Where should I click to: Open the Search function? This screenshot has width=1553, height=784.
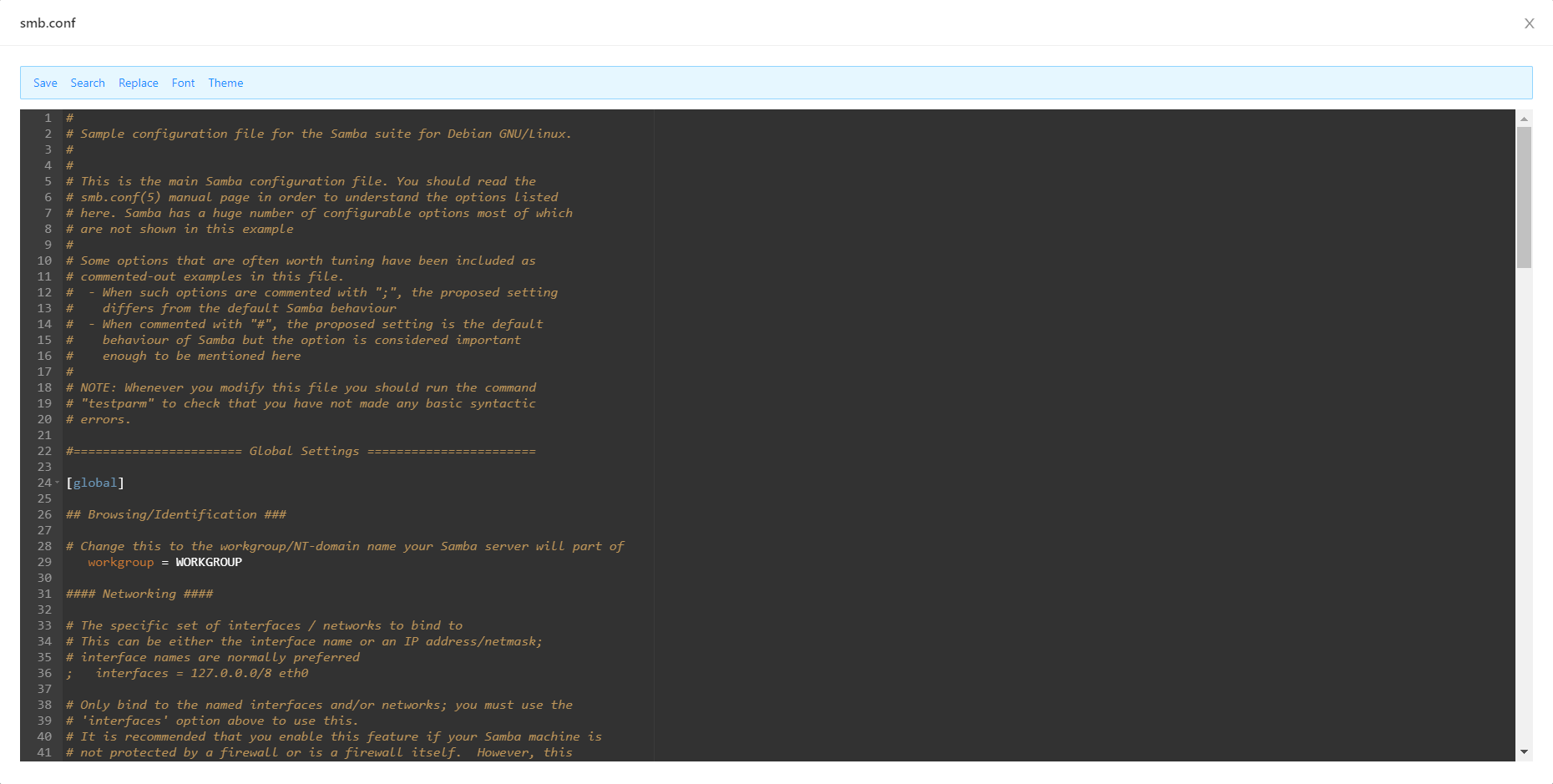coord(88,83)
